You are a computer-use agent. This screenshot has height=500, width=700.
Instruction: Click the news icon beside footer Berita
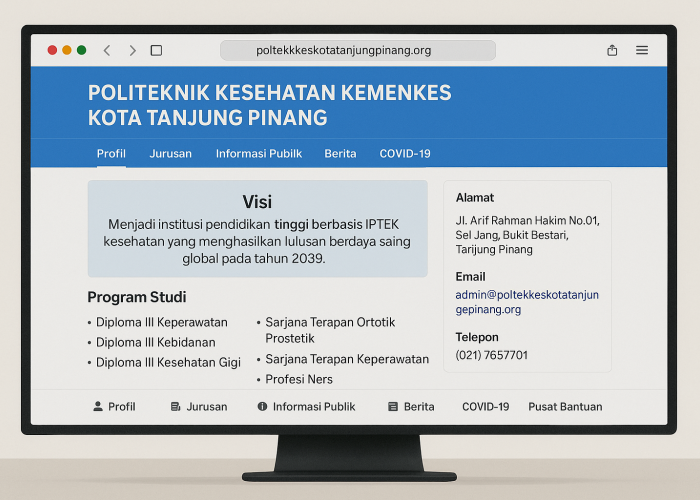393,406
